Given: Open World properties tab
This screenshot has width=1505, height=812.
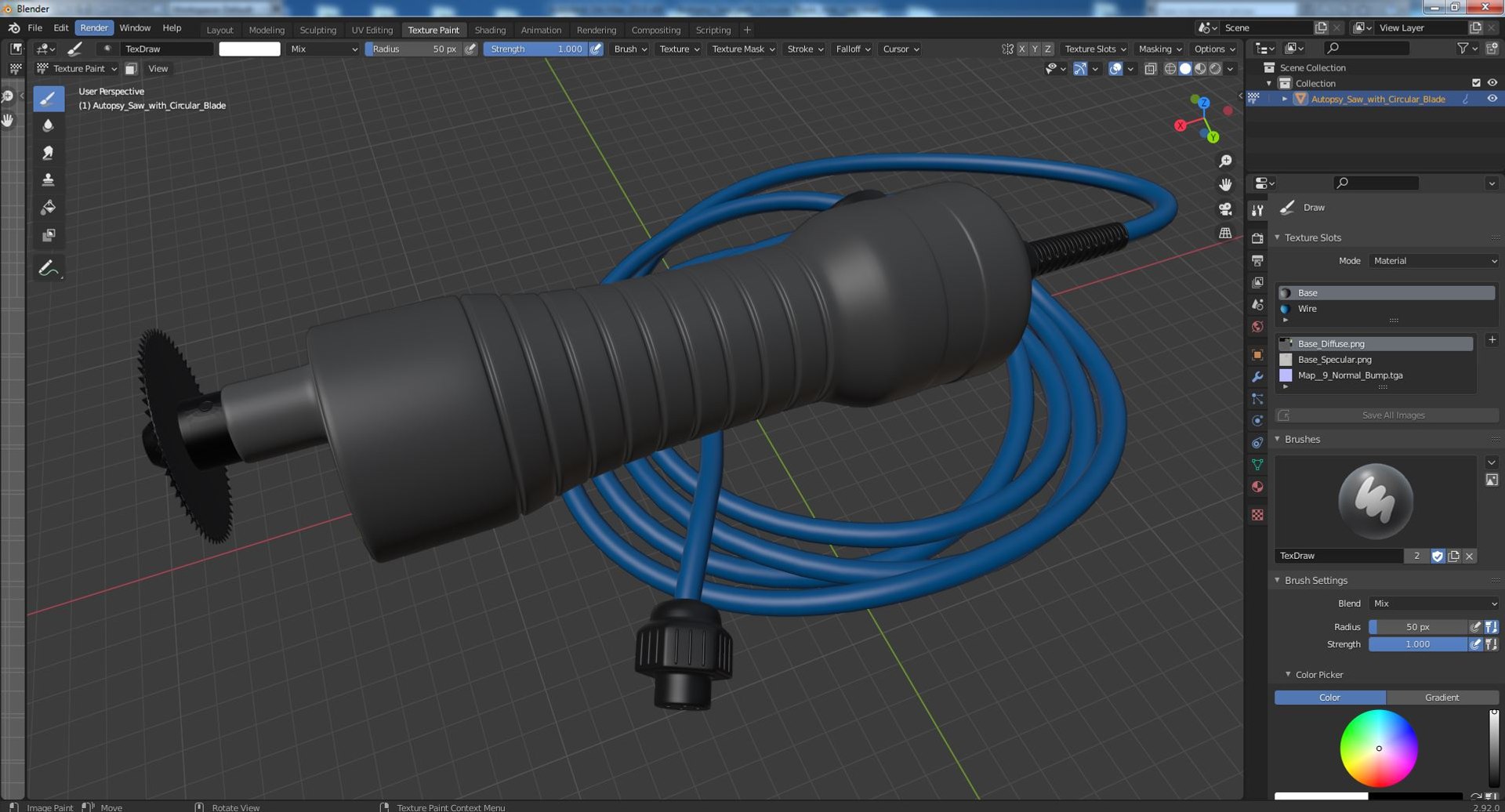Looking at the screenshot, I should click(x=1257, y=326).
